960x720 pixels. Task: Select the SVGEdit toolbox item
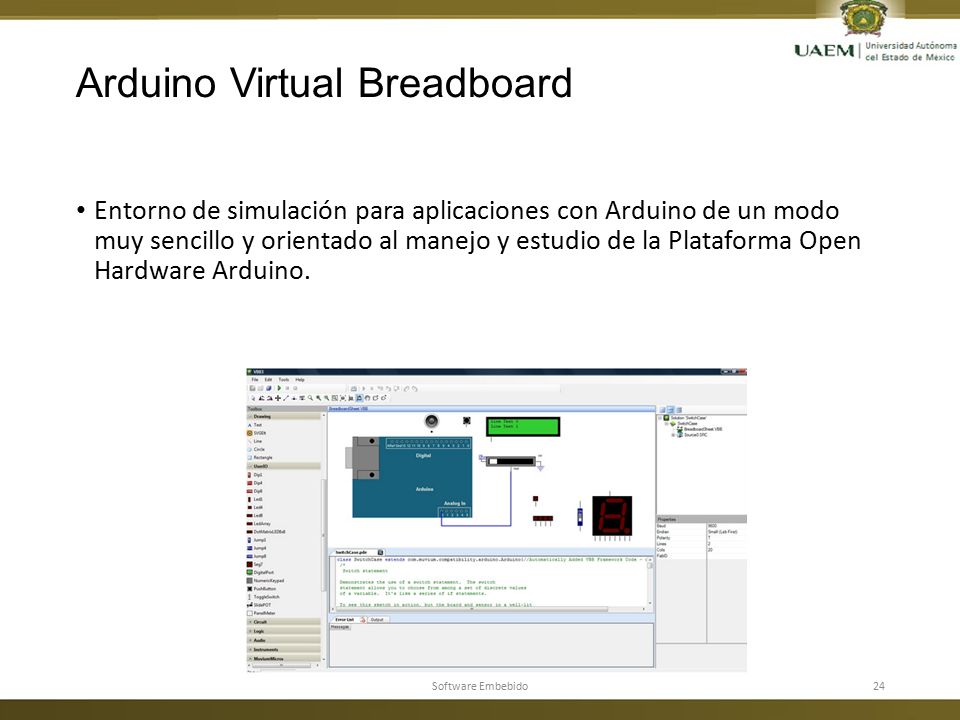[x=257, y=433]
